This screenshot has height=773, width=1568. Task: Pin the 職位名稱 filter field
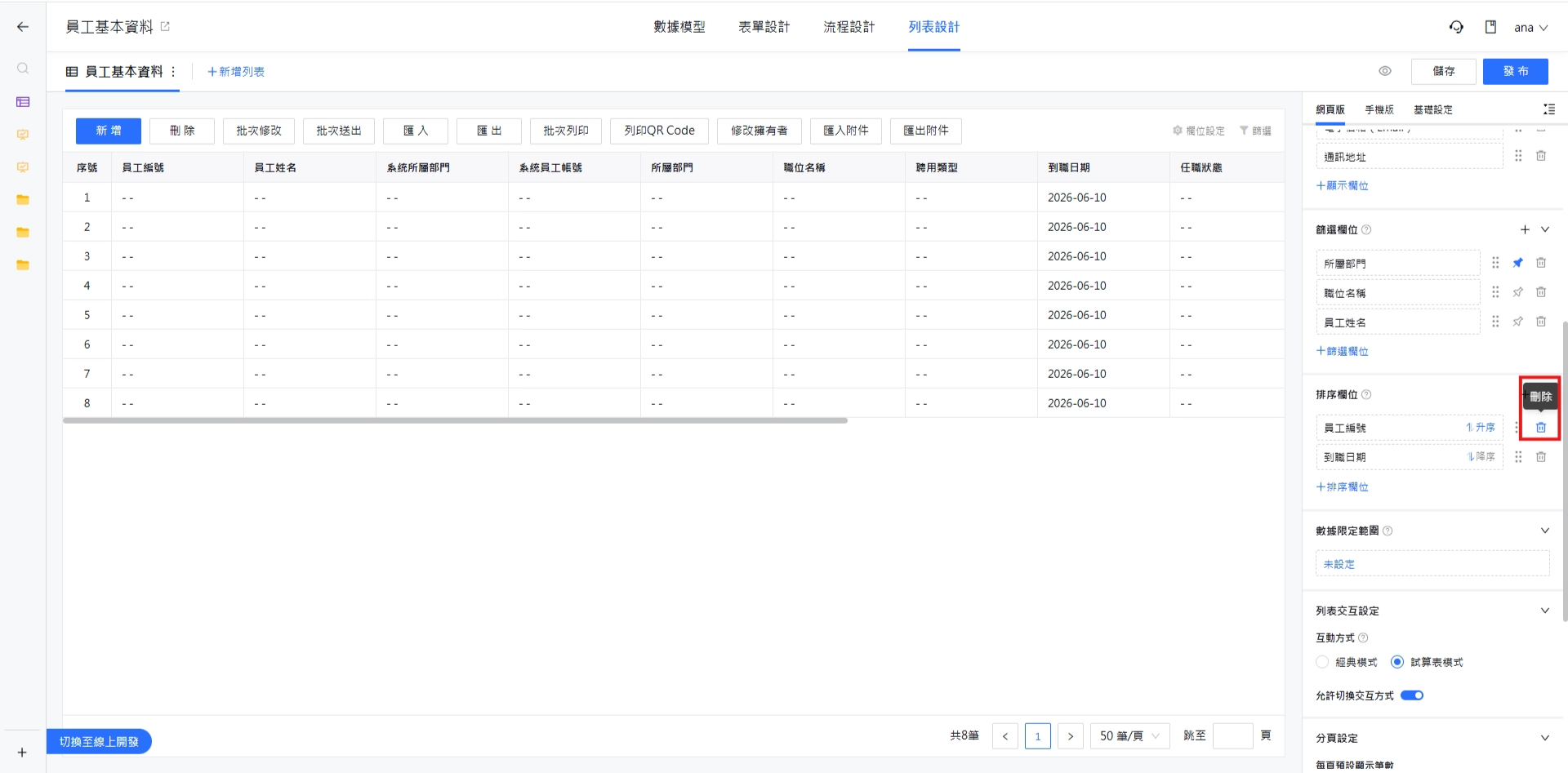coord(1517,292)
